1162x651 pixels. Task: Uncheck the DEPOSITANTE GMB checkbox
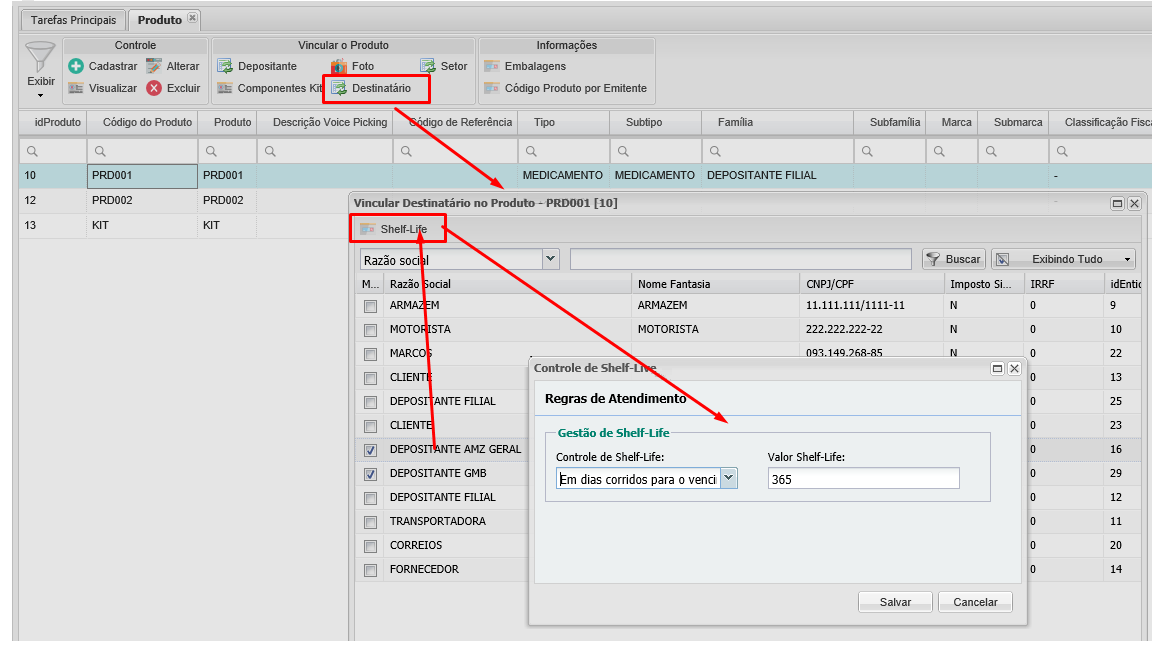pos(371,475)
